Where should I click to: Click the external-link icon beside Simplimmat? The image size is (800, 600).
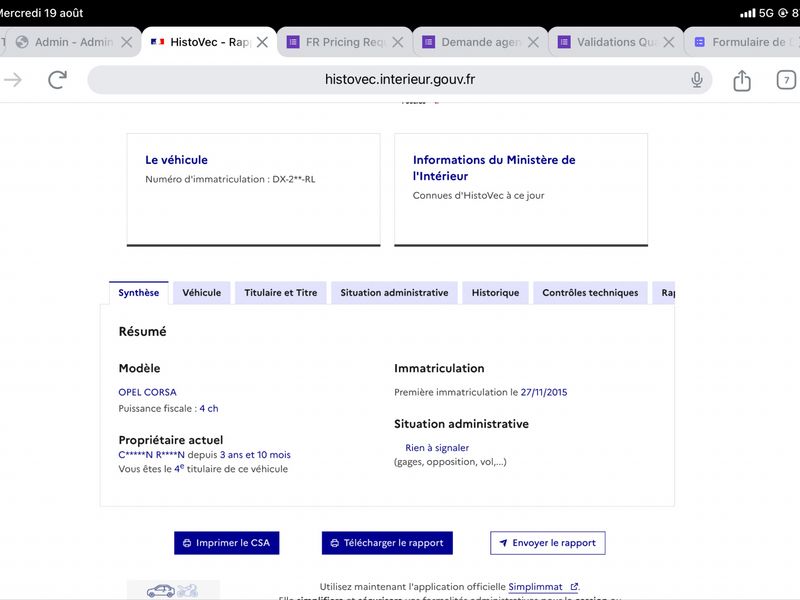point(574,587)
